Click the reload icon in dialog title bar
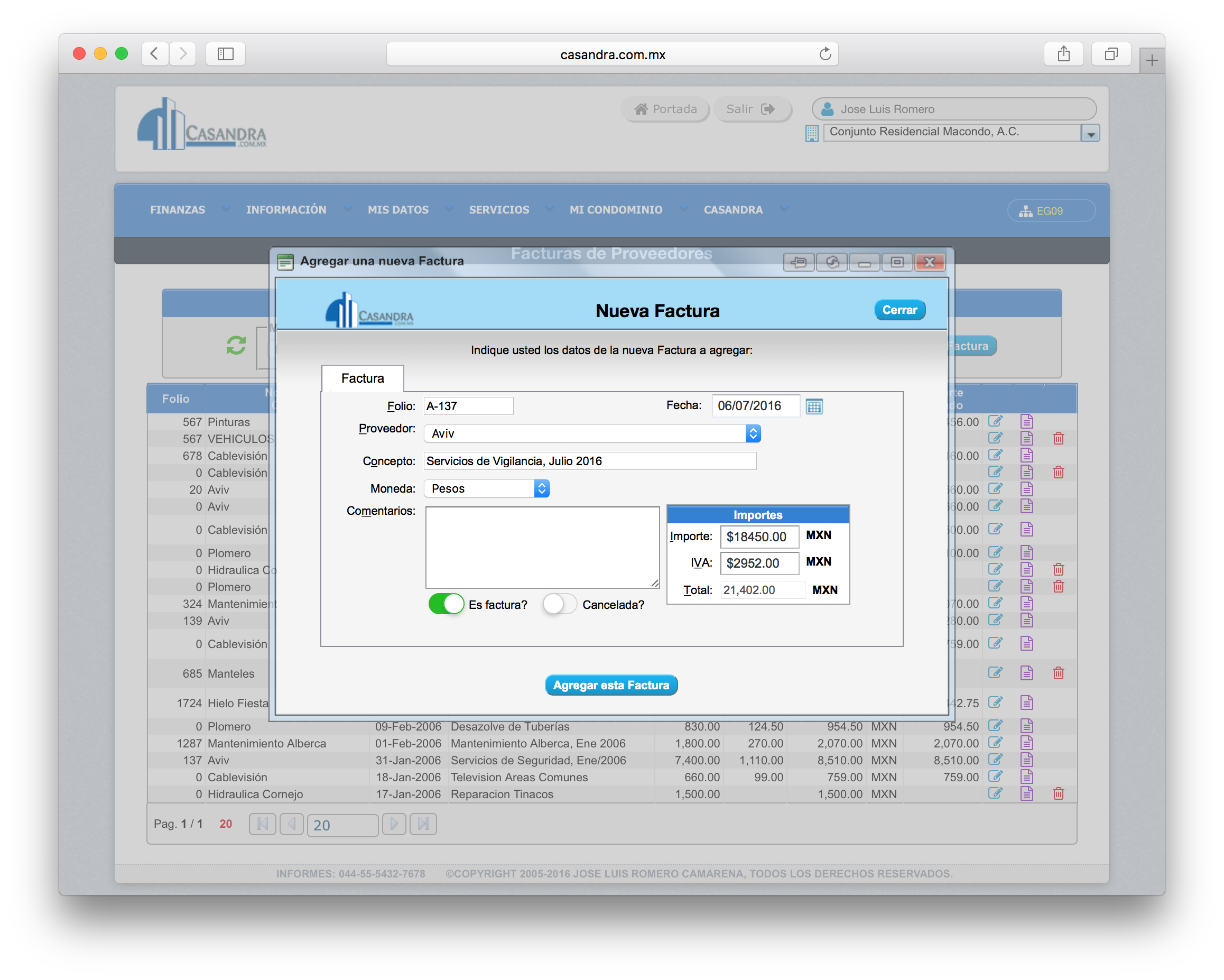Viewport: 1224px width, 980px height. point(832,262)
